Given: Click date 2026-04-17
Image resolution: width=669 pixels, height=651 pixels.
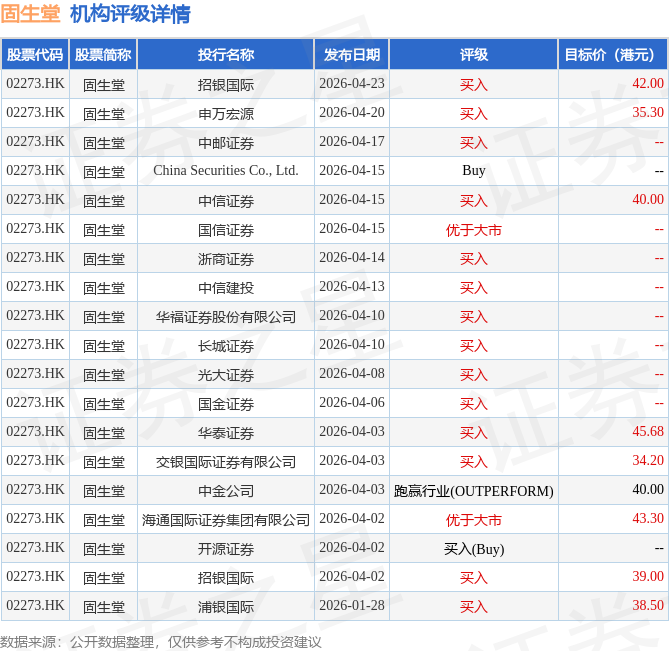Looking at the screenshot, I should point(352,142).
